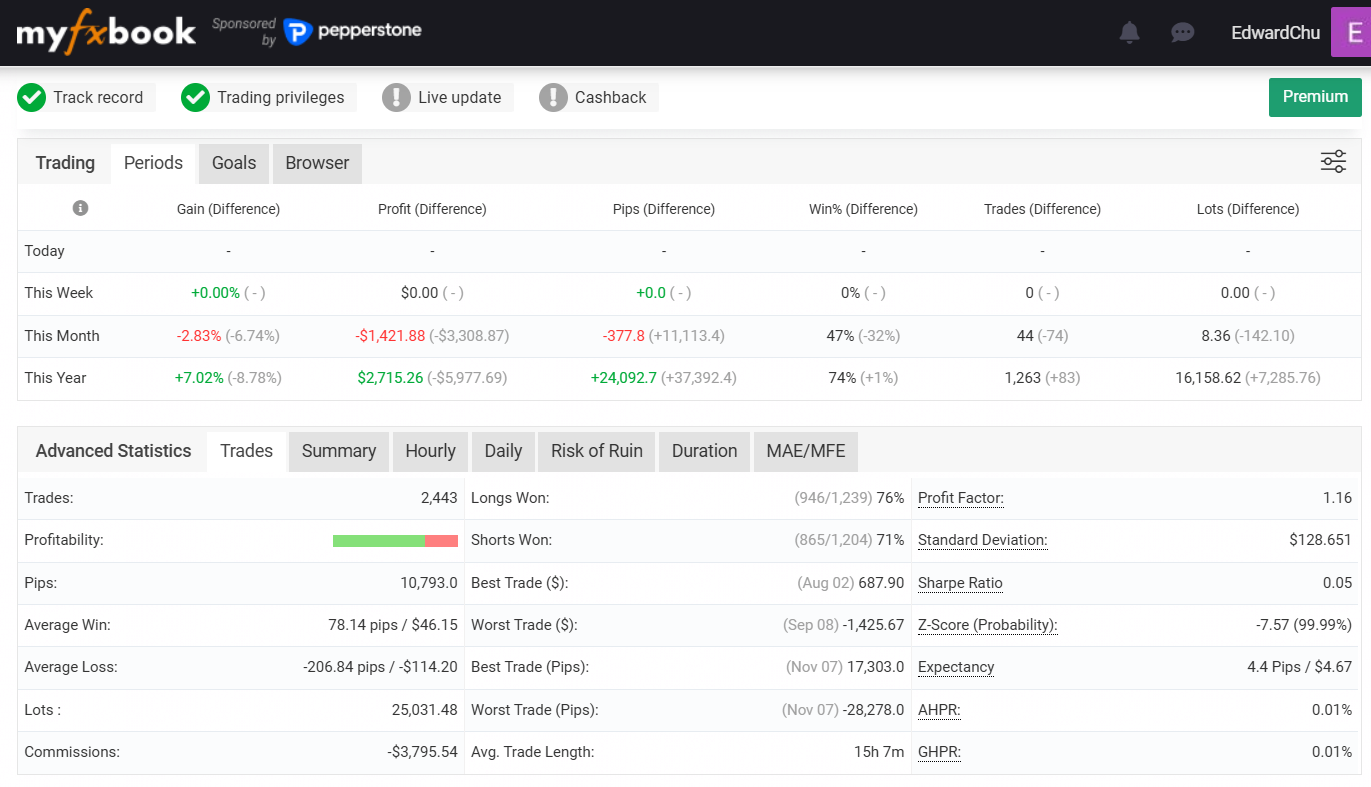Open the Browser tab
Screen dimensions: 1371x787
click(317, 163)
